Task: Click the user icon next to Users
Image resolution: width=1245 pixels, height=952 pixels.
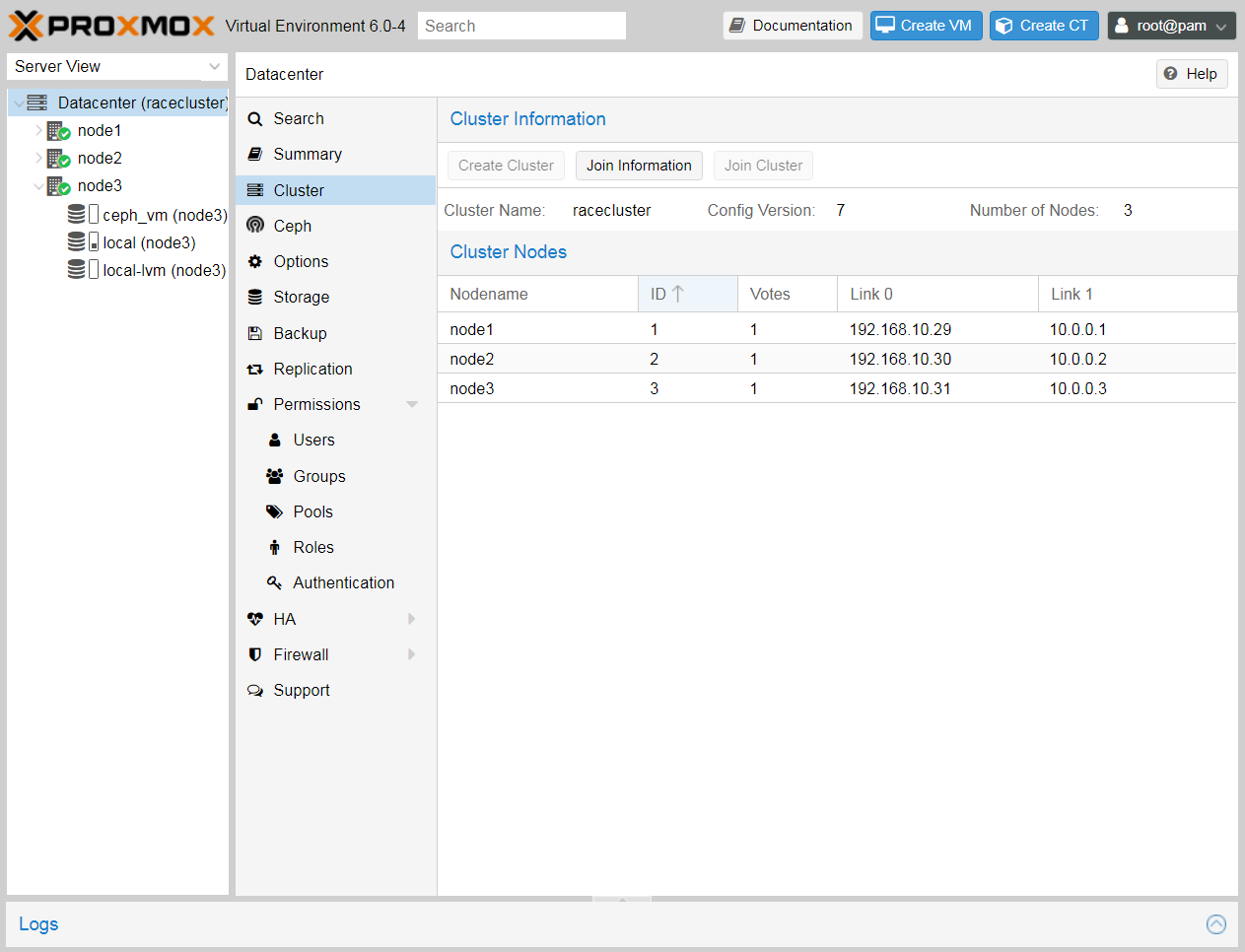Action: [x=275, y=440]
